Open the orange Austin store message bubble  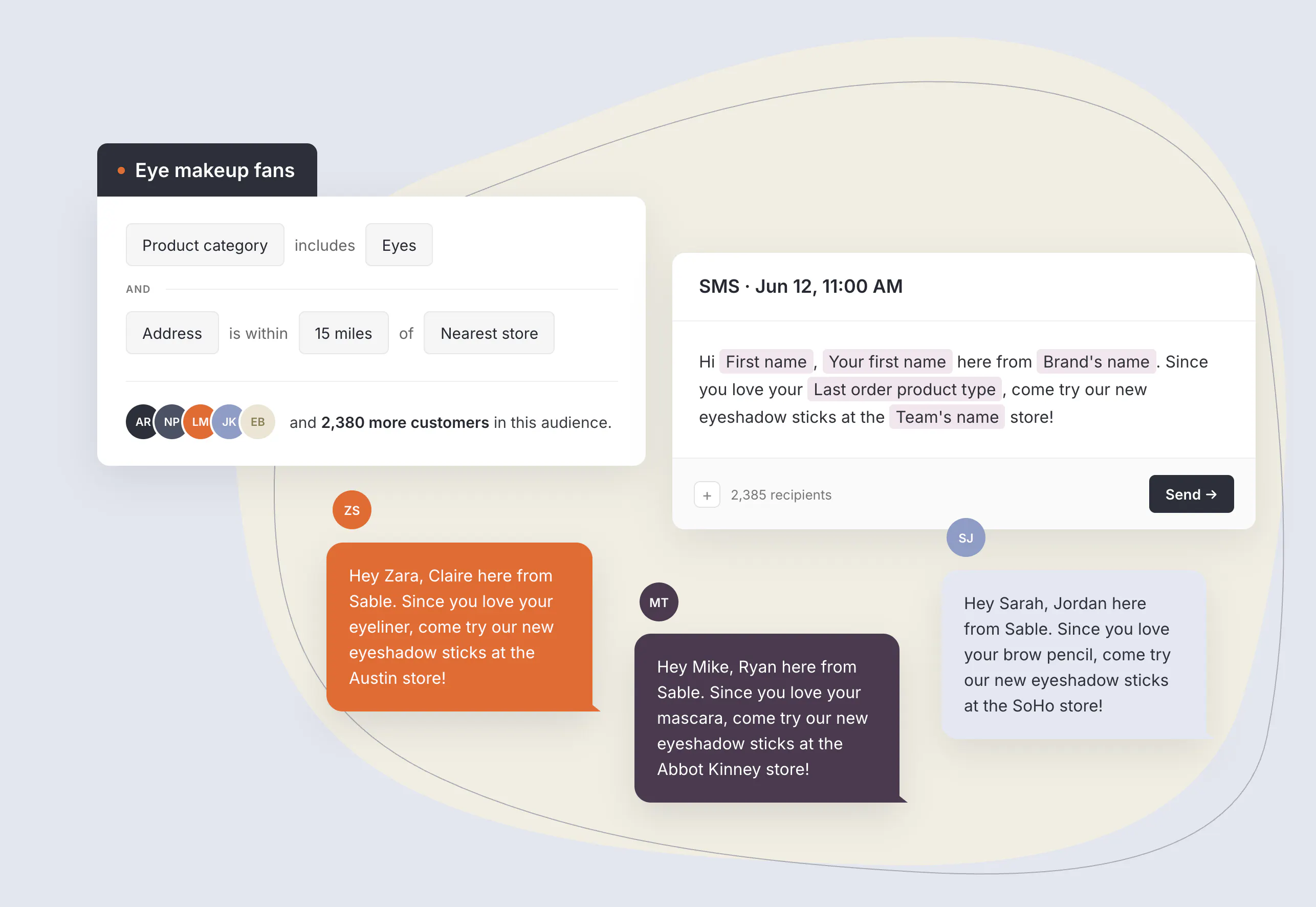pyautogui.click(x=459, y=627)
